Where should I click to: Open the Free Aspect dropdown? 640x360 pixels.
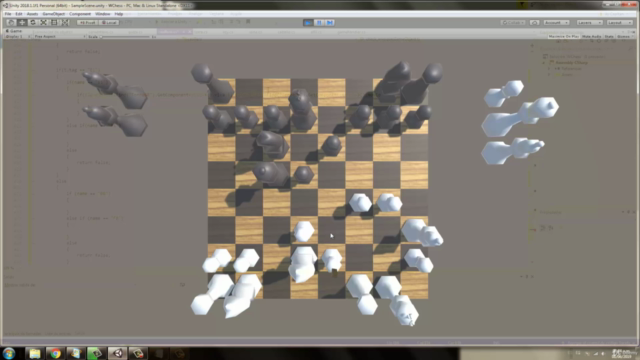coord(60,37)
